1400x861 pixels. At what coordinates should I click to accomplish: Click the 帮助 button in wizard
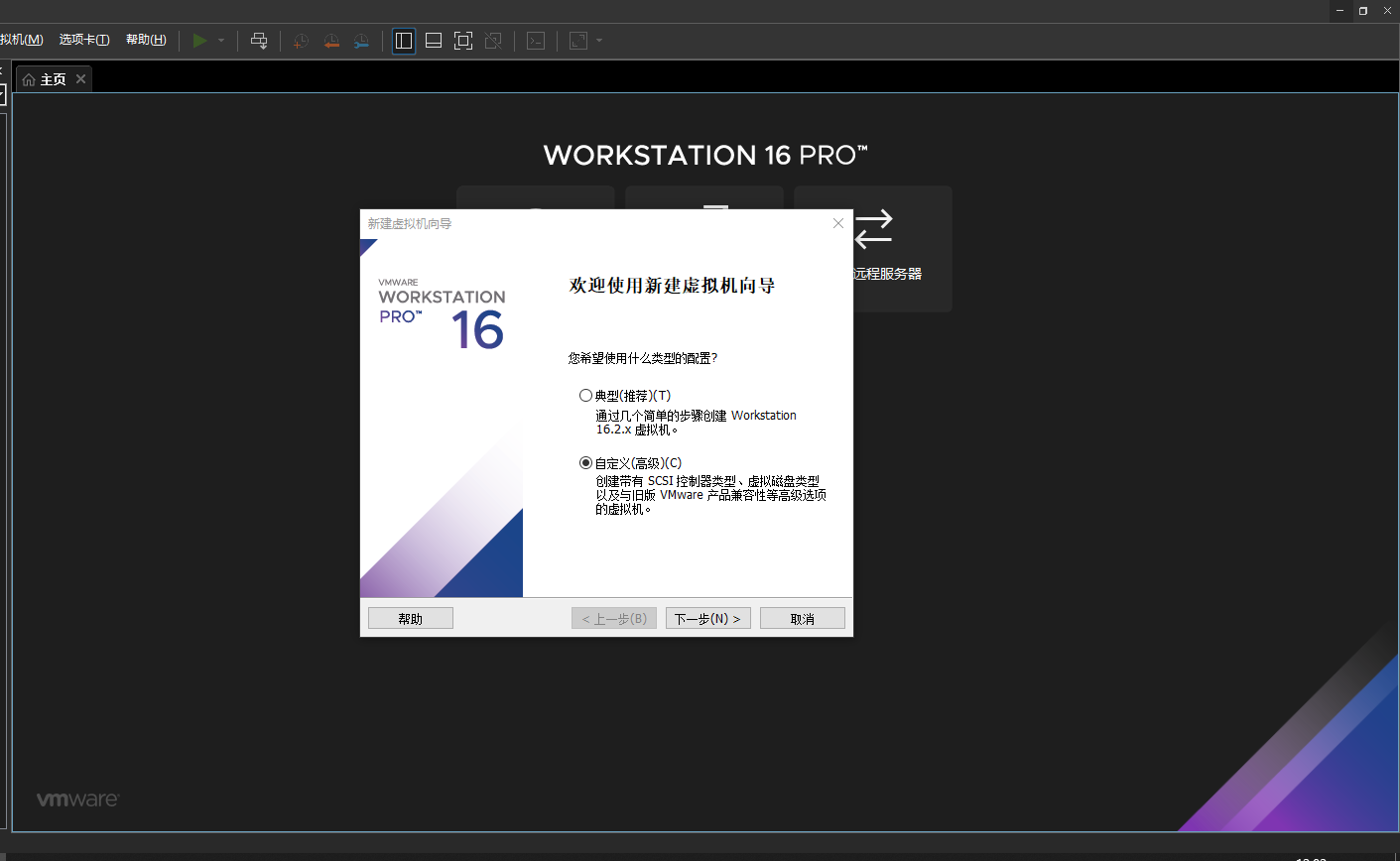coord(410,619)
